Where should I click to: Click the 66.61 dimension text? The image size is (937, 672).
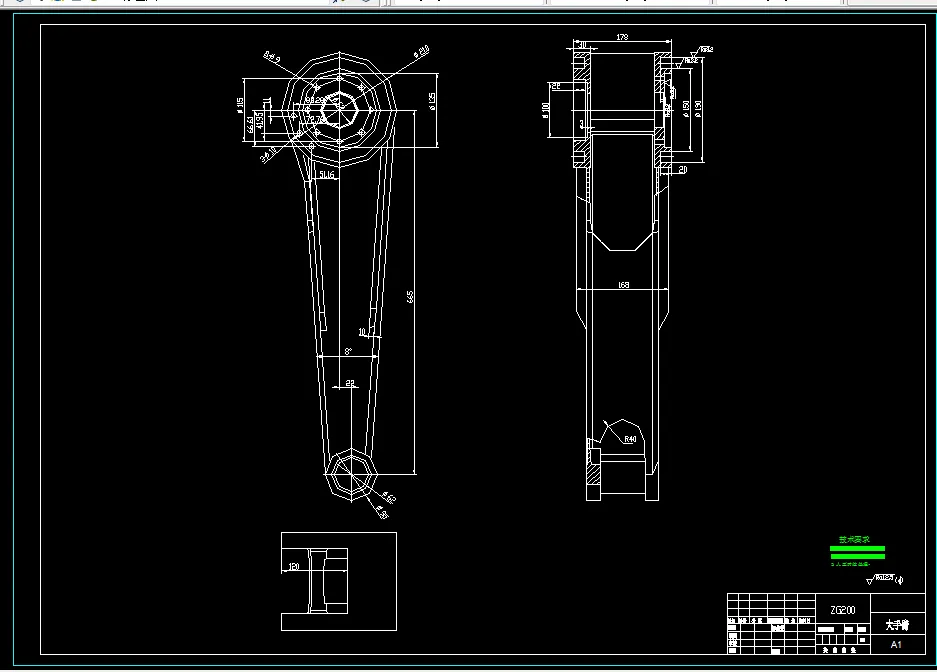[249, 124]
